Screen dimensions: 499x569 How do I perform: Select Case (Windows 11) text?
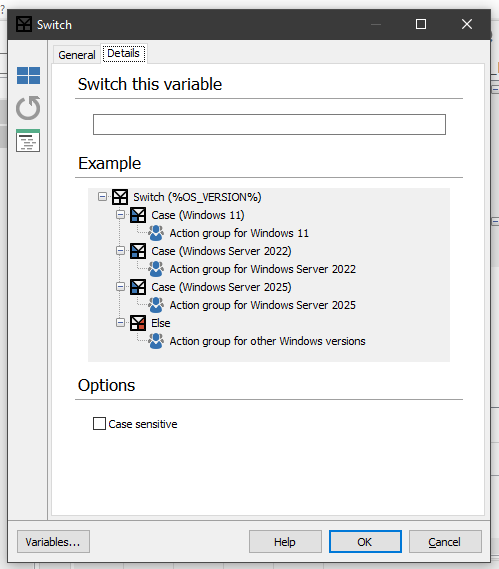pos(198,215)
